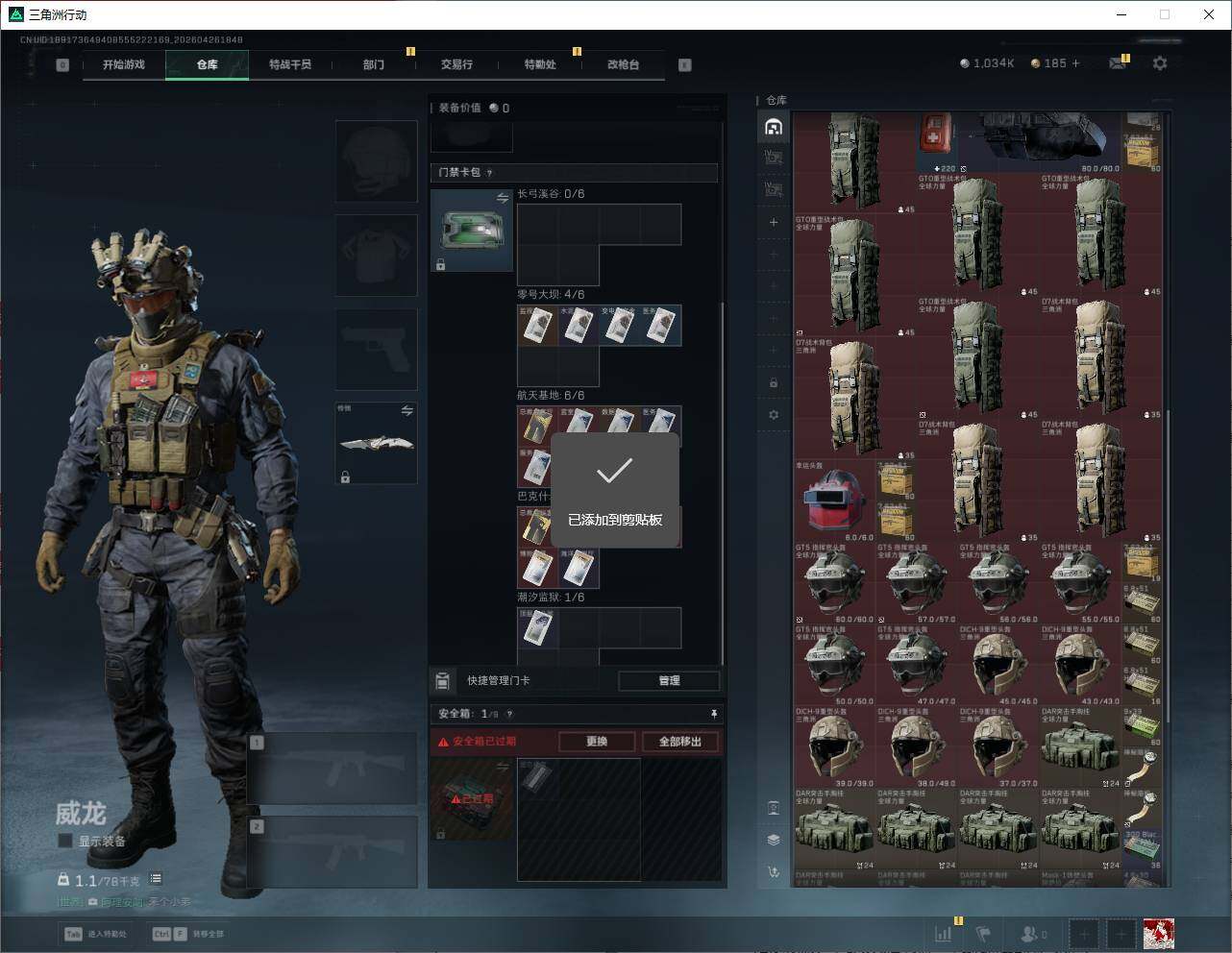Click the 更换 safe box button
1232x953 pixels.
click(x=597, y=742)
